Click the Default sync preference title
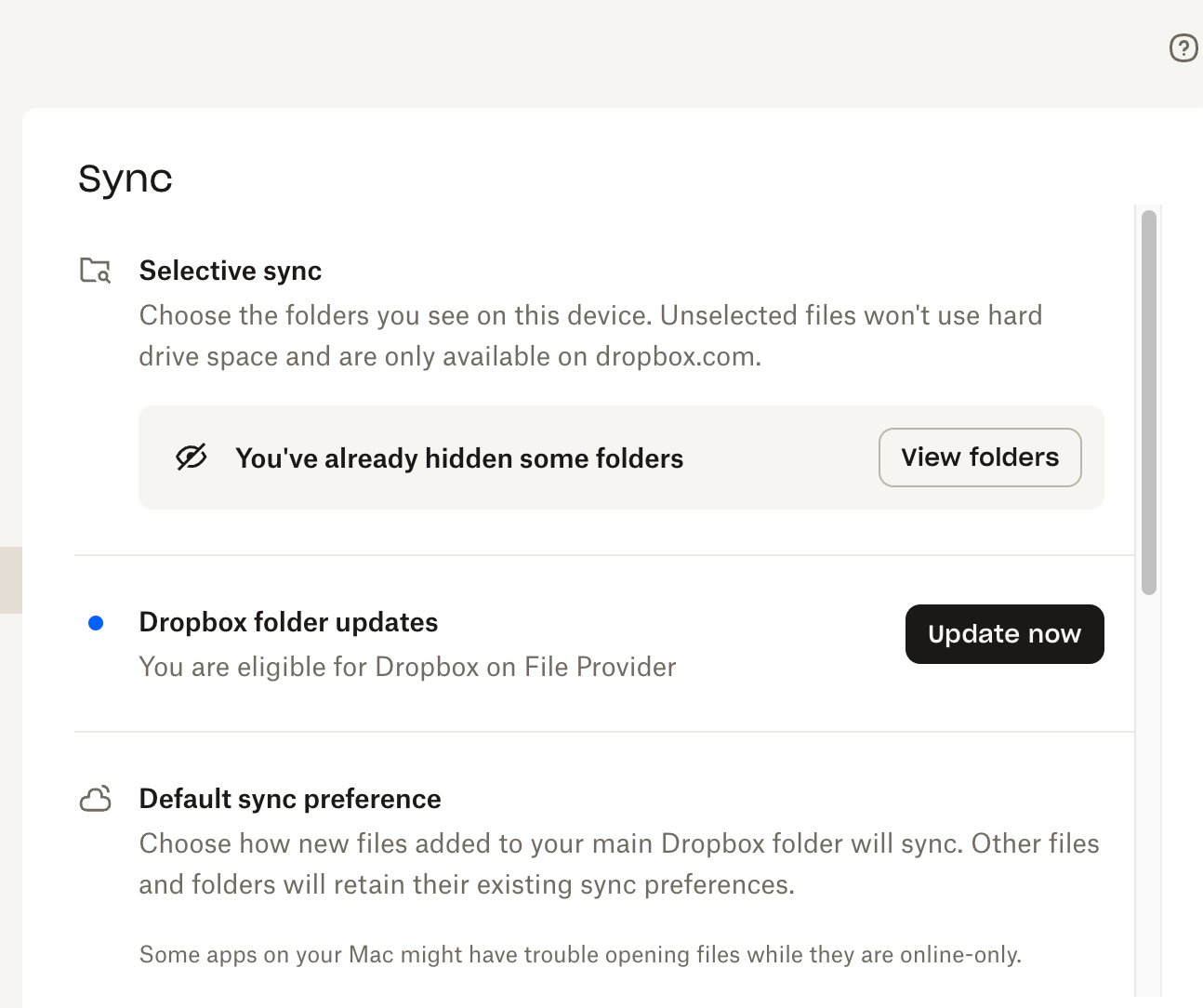Viewport: 1203px width, 1008px height. point(290,799)
